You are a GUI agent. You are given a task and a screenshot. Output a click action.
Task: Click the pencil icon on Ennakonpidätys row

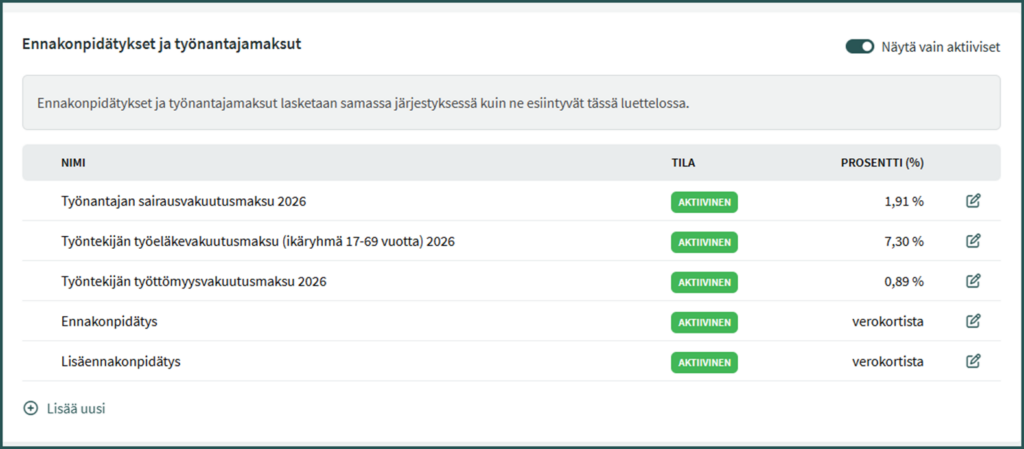973,321
